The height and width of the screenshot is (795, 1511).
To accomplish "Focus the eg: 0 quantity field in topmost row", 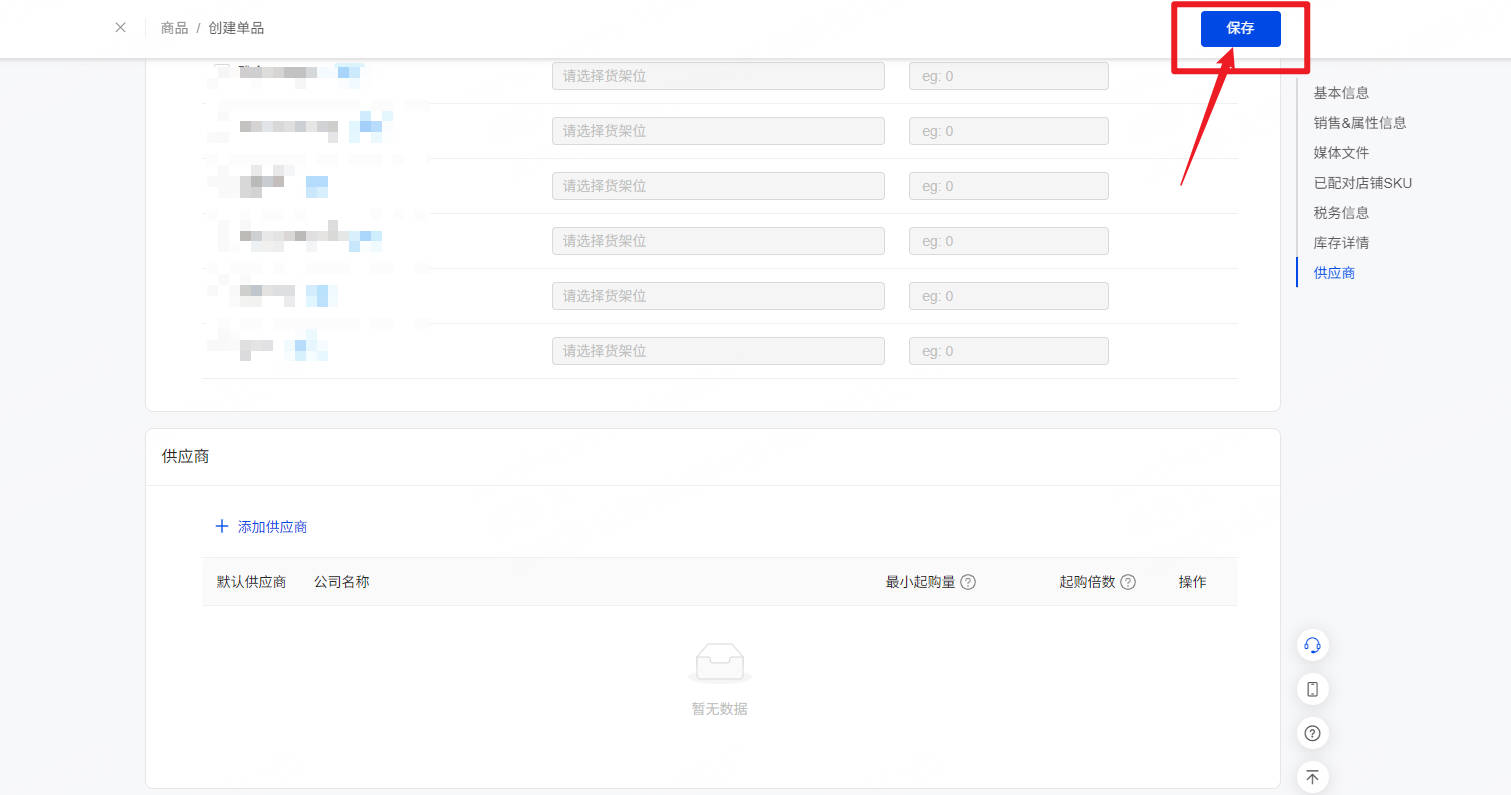I will [x=1008, y=76].
